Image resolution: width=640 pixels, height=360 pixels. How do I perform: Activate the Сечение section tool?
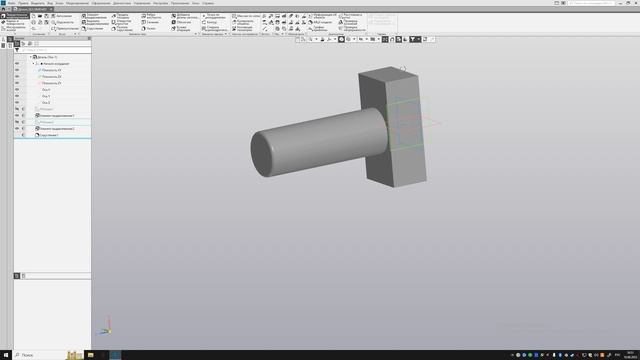click(x=150, y=22)
